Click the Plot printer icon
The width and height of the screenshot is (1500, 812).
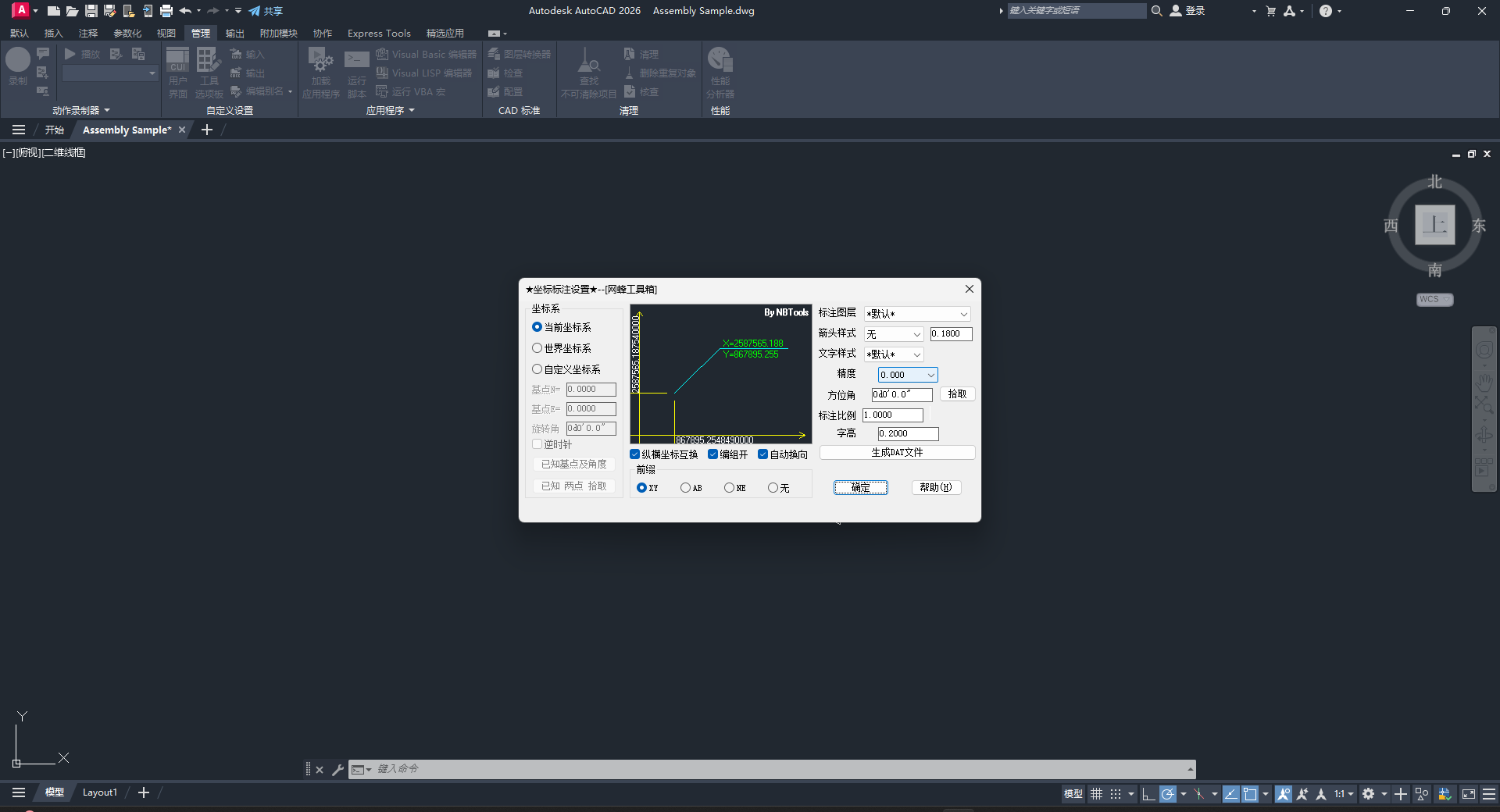pos(166,11)
